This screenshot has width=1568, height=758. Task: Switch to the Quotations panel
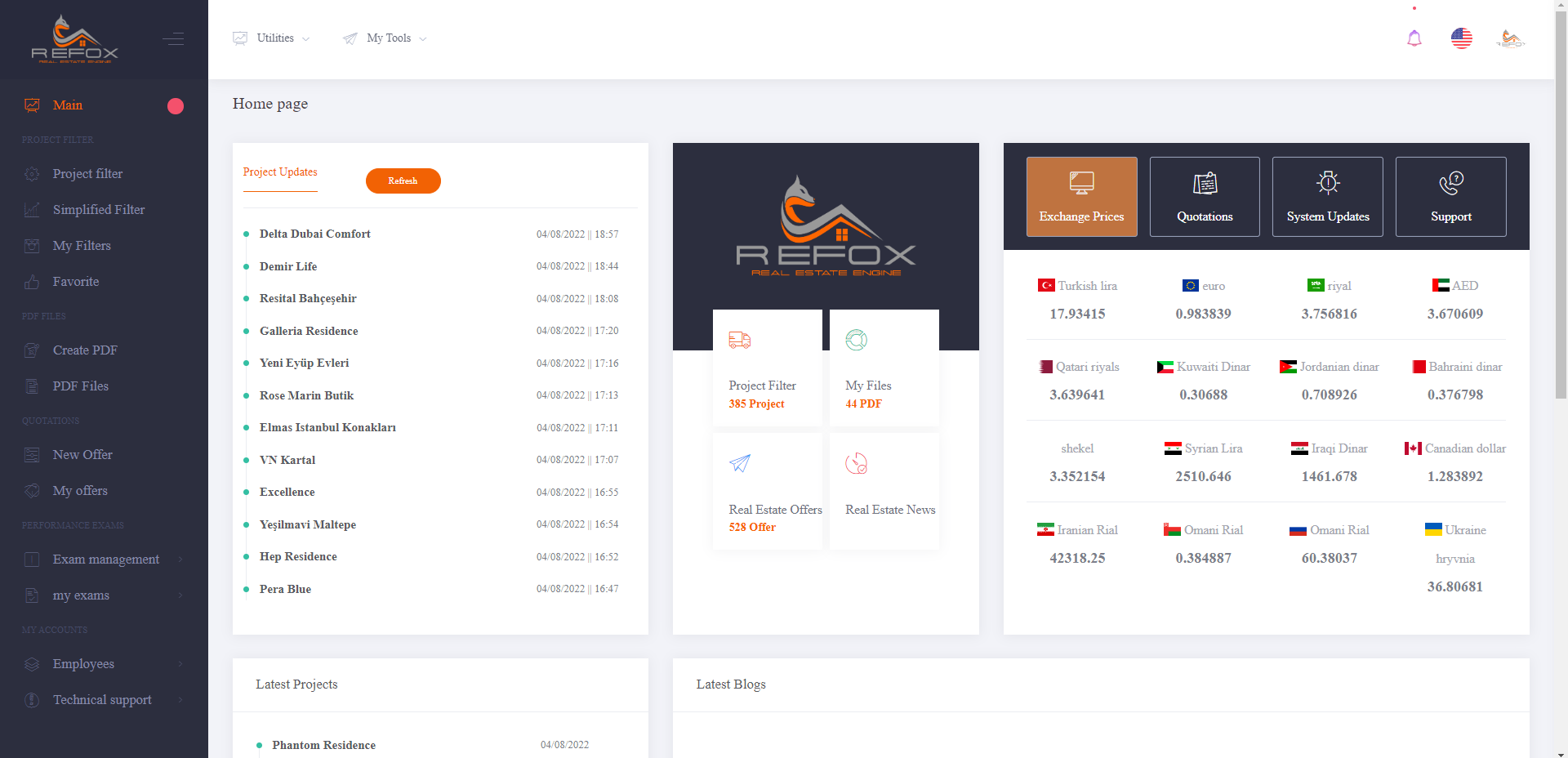point(1205,196)
